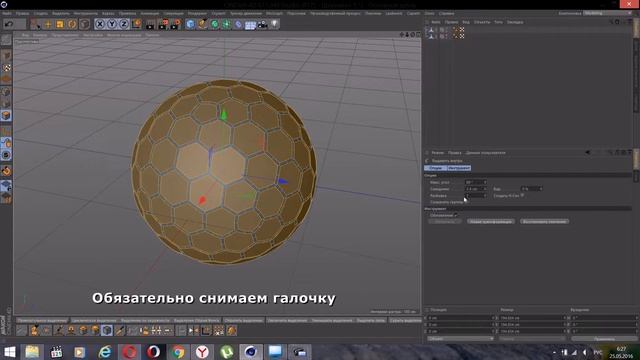Open the Объект dropdown in Coordinates panel
Viewport: 640px width, 360px height.
(x=460, y=339)
